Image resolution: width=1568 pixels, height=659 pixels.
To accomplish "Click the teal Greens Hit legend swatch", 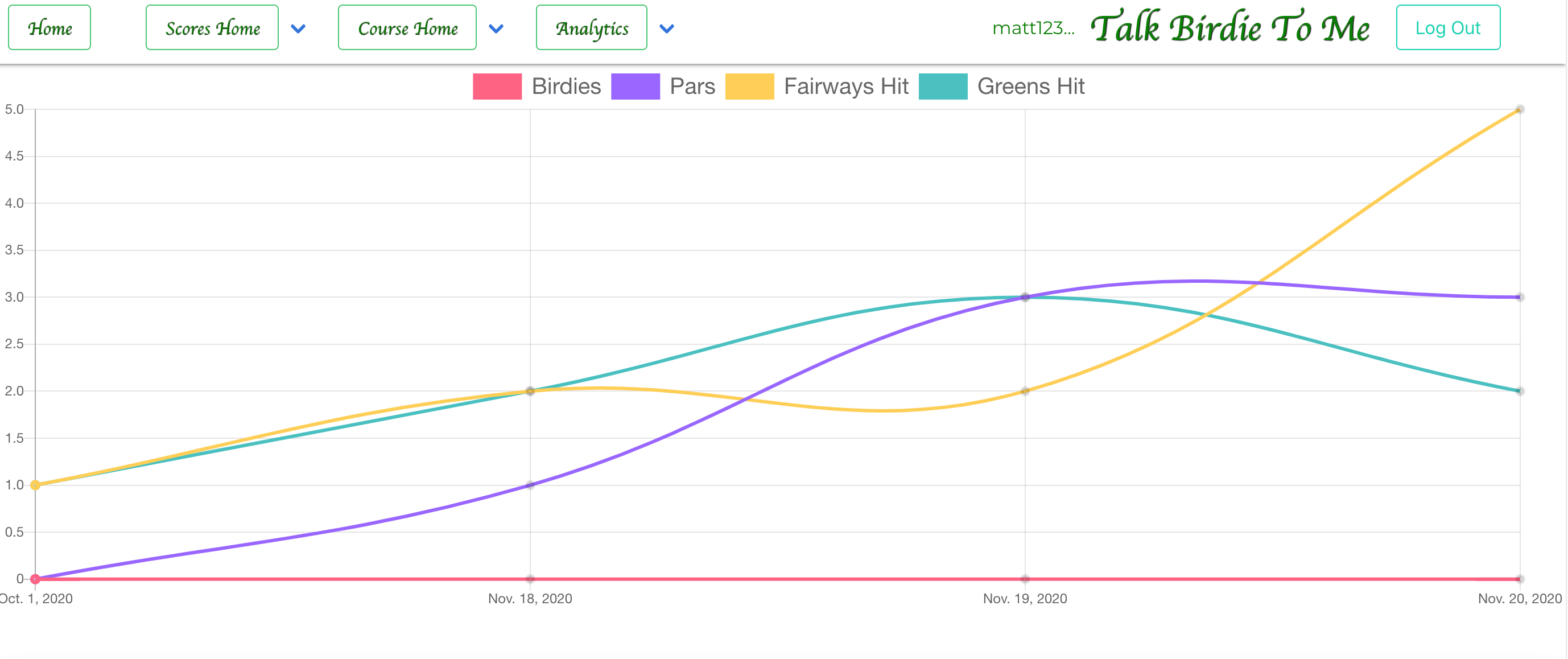I will point(943,87).
